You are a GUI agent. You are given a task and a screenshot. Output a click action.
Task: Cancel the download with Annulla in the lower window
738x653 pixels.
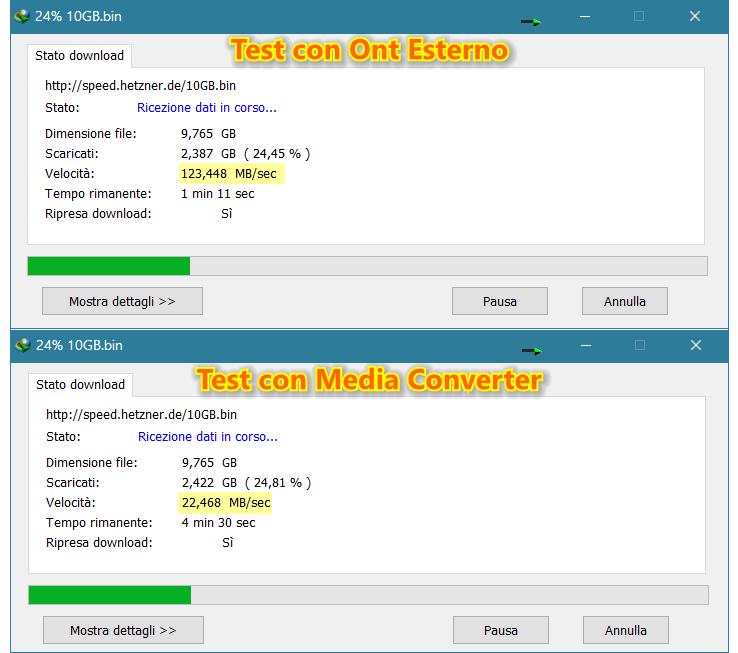tap(626, 630)
